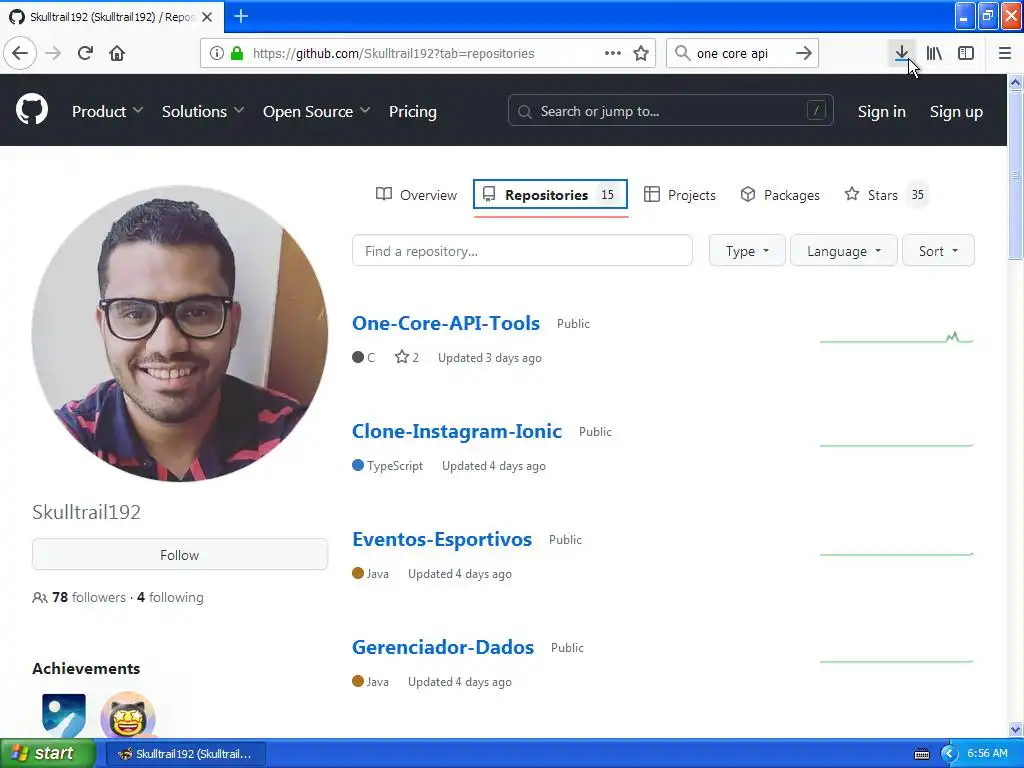
Task: Open the Gerenciador-Dados repository
Action: (443, 647)
